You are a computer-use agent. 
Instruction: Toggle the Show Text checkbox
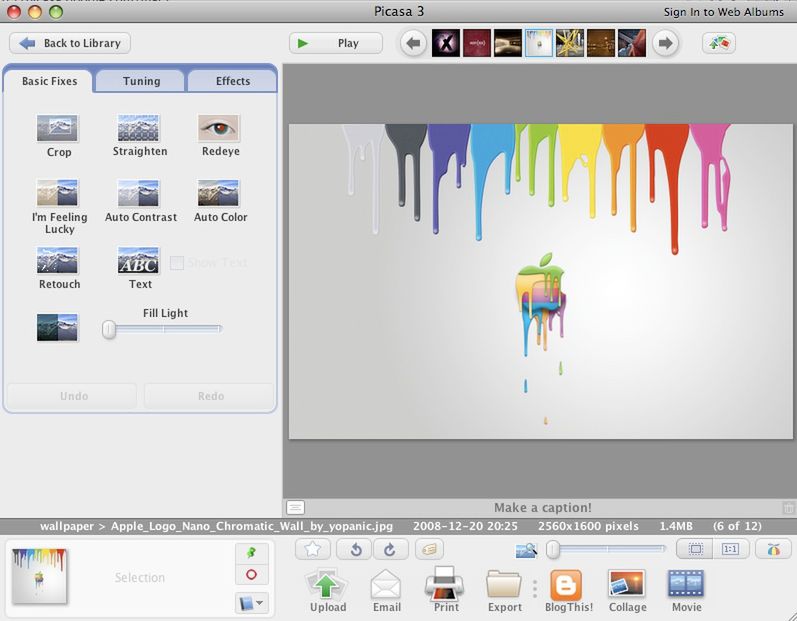(x=177, y=263)
